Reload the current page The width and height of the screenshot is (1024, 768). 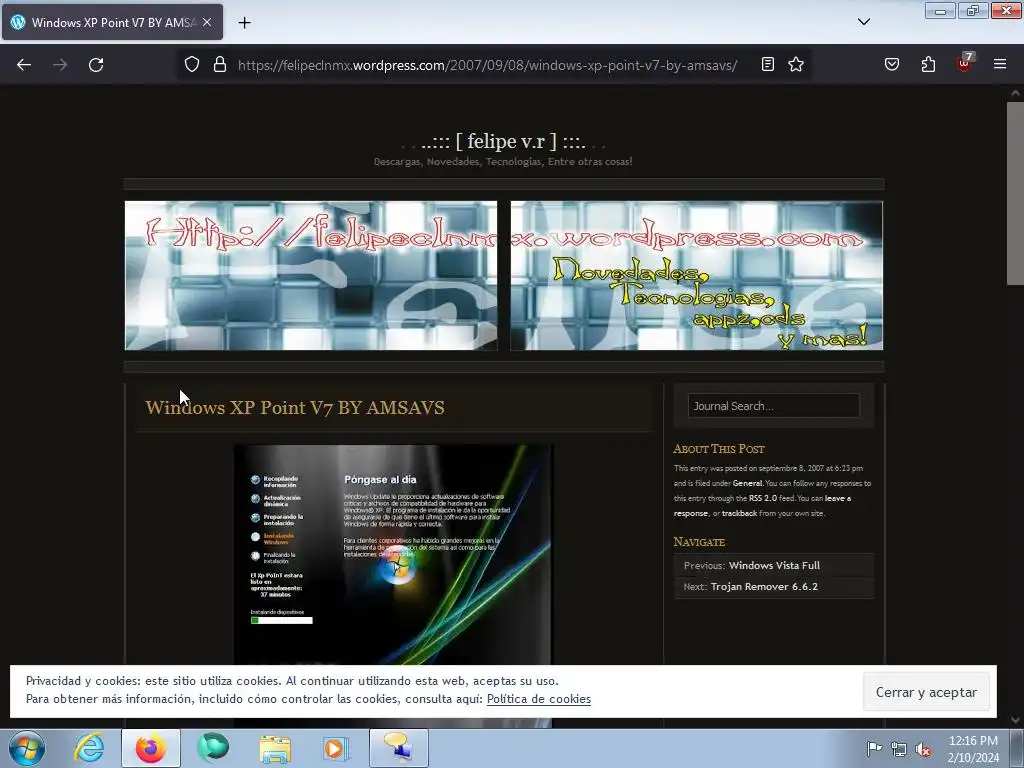click(96, 65)
